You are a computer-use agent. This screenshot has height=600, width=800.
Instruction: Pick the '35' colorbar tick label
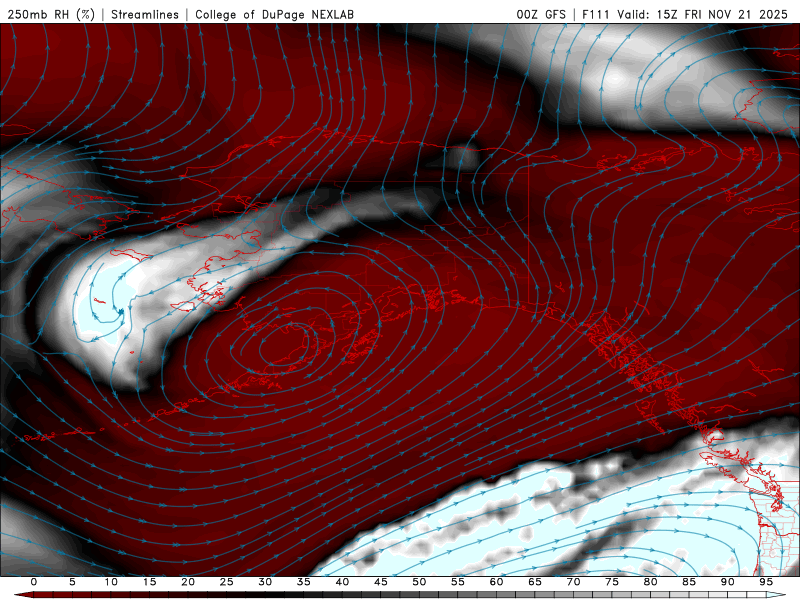[x=304, y=582]
